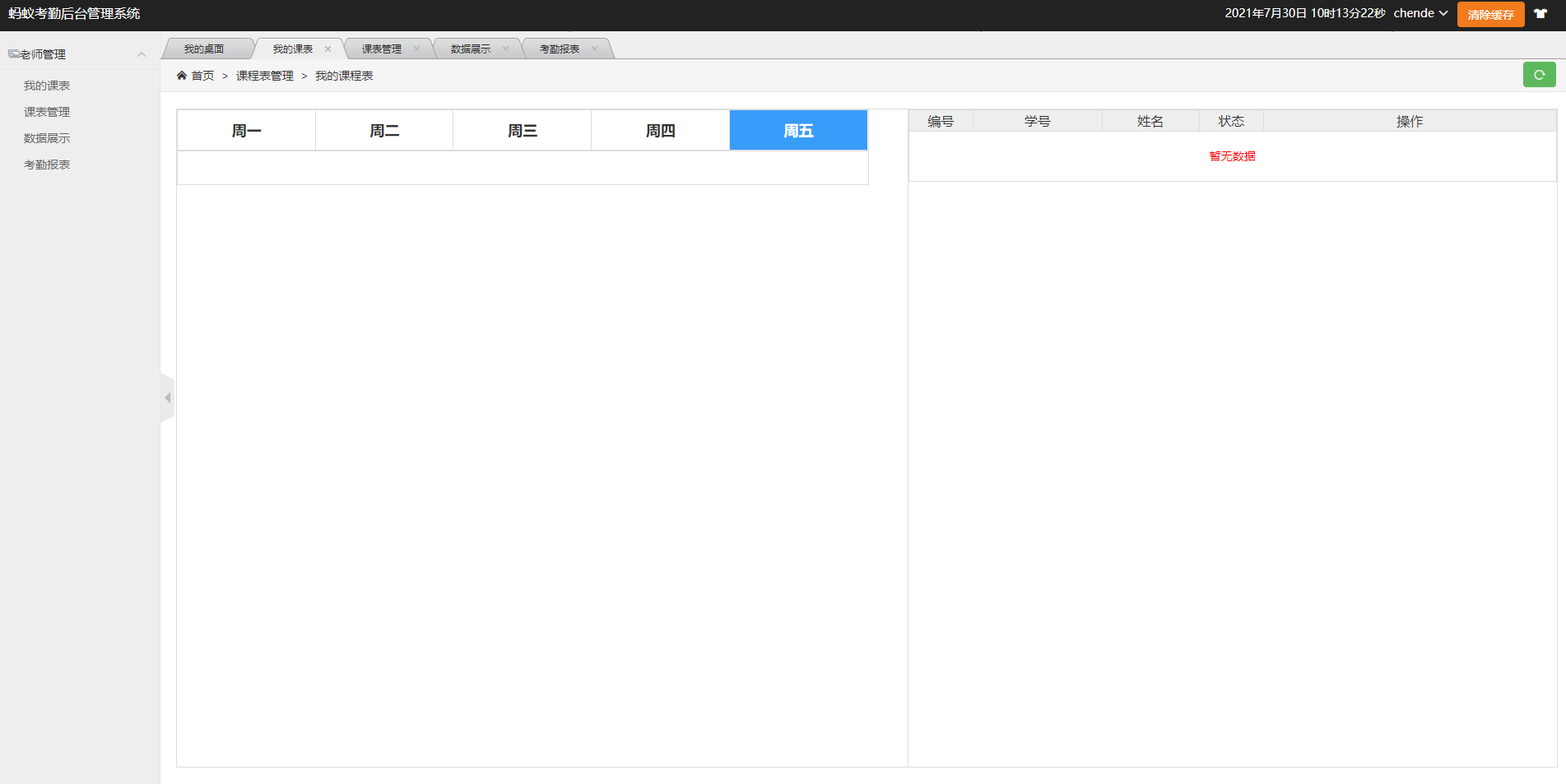Click 我的课程表 in the breadcrumb
This screenshot has height=784, width=1566.
[344, 76]
